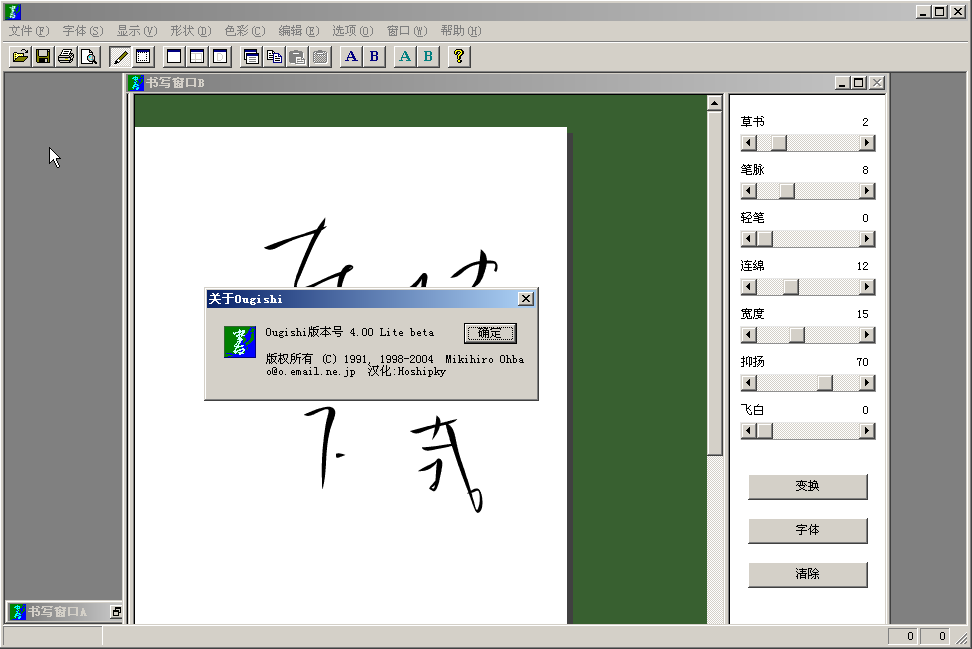
Task: Increase 连绵 using its right slider arrow
Action: coord(866,286)
